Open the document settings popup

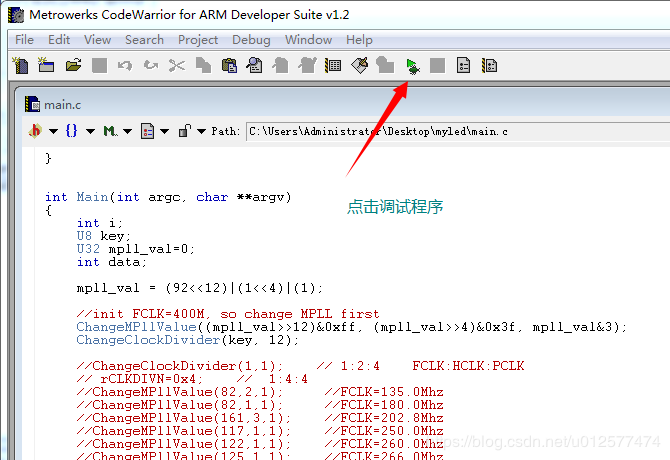click(x=154, y=131)
